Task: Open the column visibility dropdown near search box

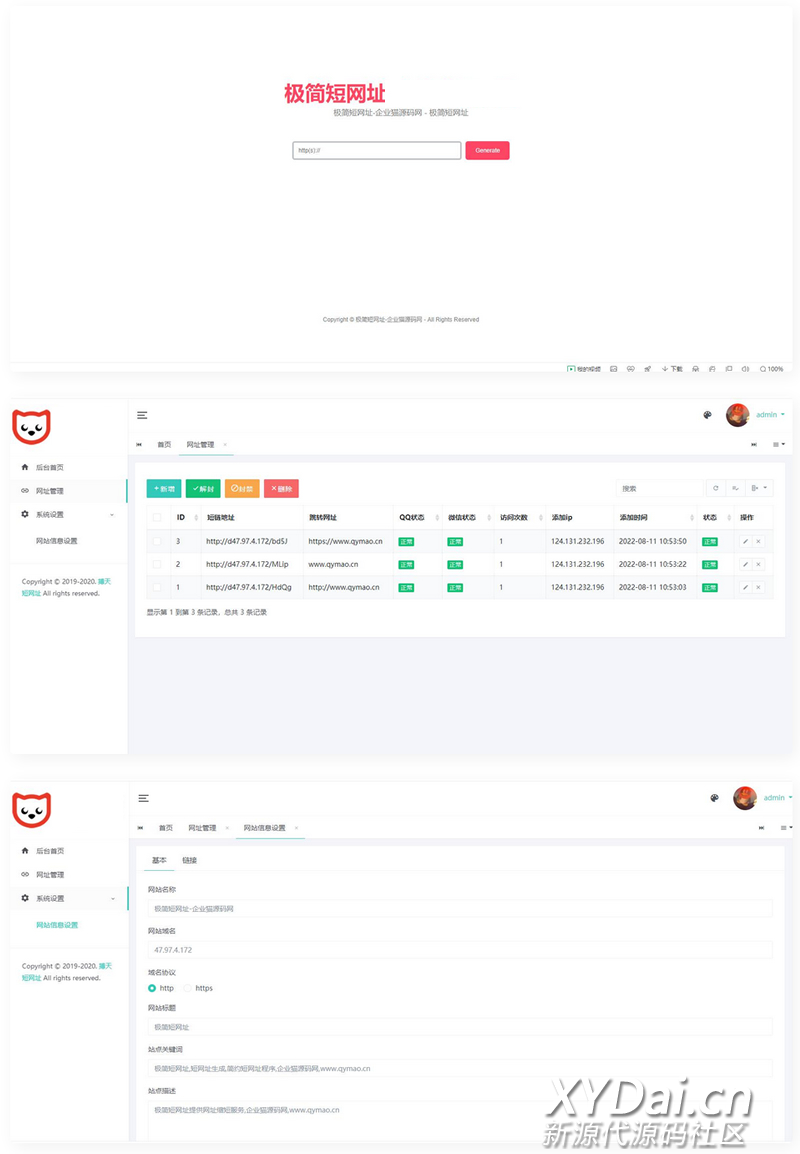Action: click(x=760, y=488)
